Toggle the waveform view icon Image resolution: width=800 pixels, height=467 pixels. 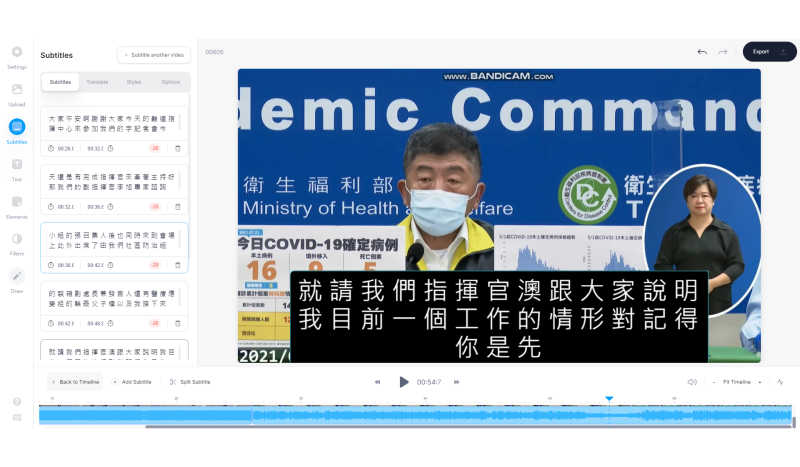click(x=780, y=382)
